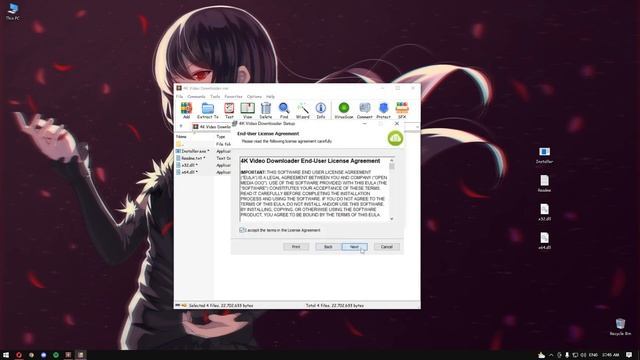Open the Wizard wand icon
The image size is (640, 360).
click(302, 110)
